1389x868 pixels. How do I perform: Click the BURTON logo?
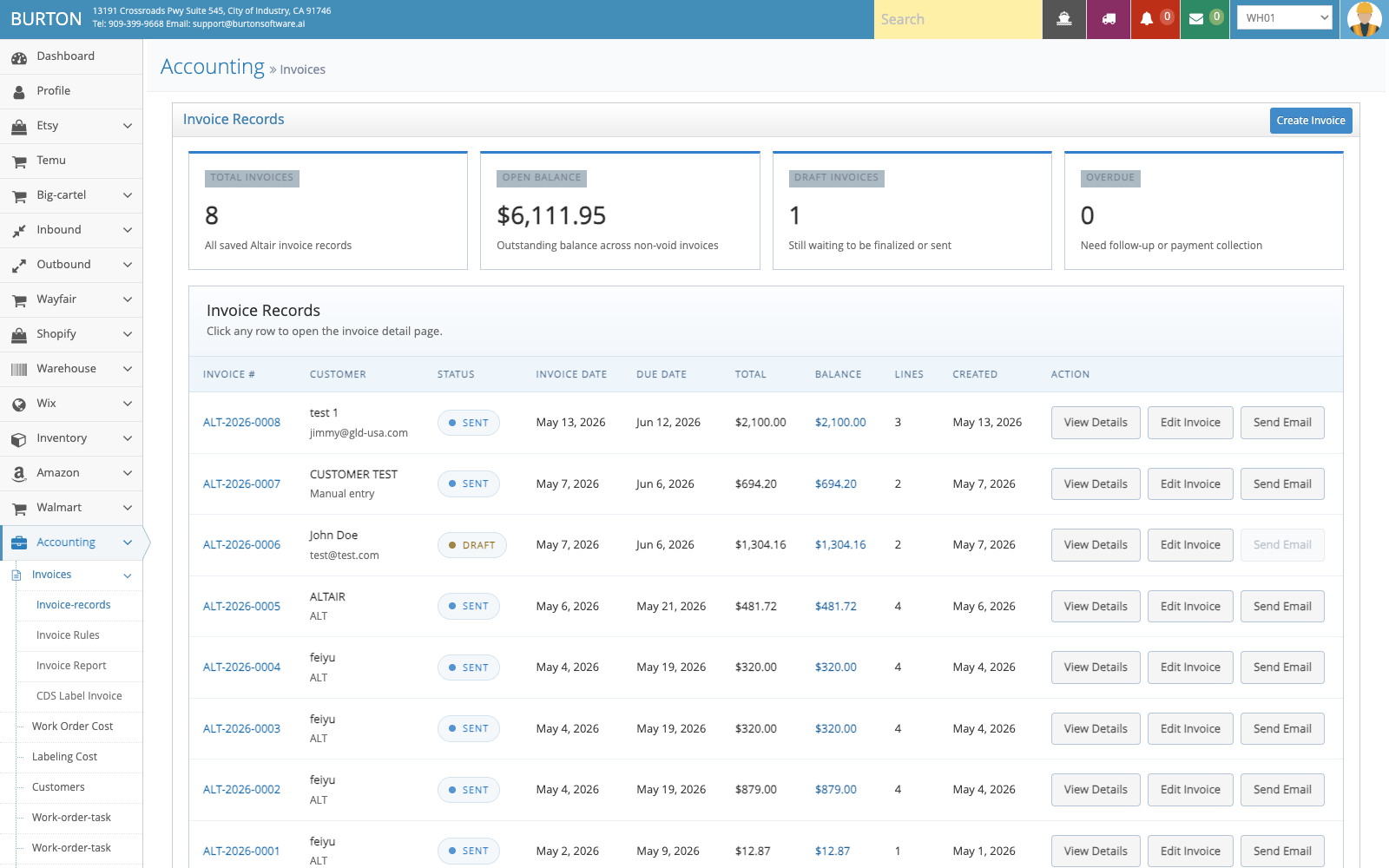(46, 19)
